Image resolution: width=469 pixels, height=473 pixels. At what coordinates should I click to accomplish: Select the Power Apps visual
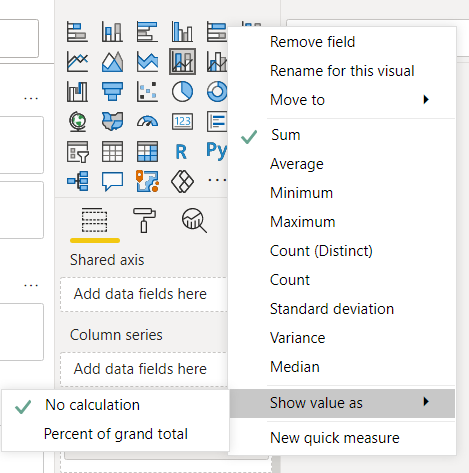(x=182, y=181)
